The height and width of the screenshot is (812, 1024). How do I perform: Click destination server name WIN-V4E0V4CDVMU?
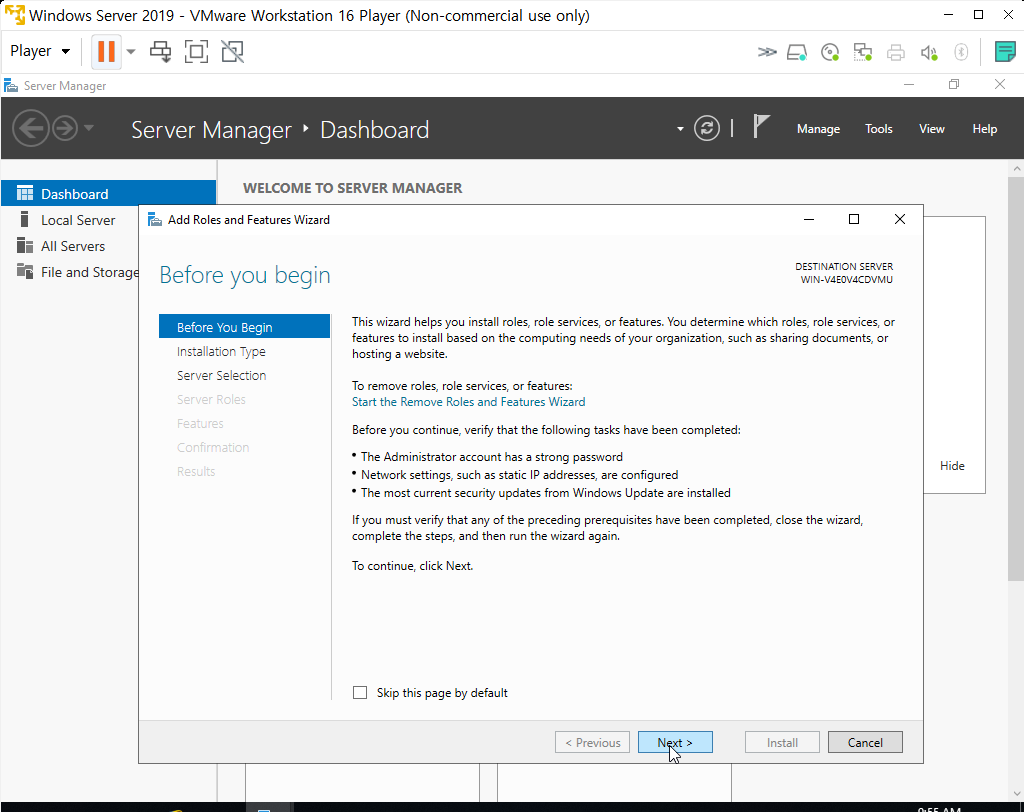(846, 280)
